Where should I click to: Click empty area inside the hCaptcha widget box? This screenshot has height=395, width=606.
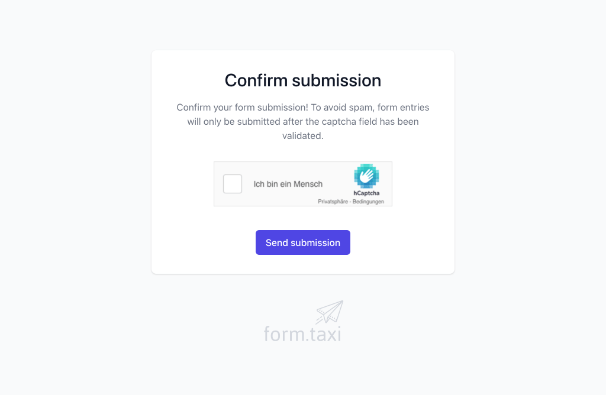point(336,172)
